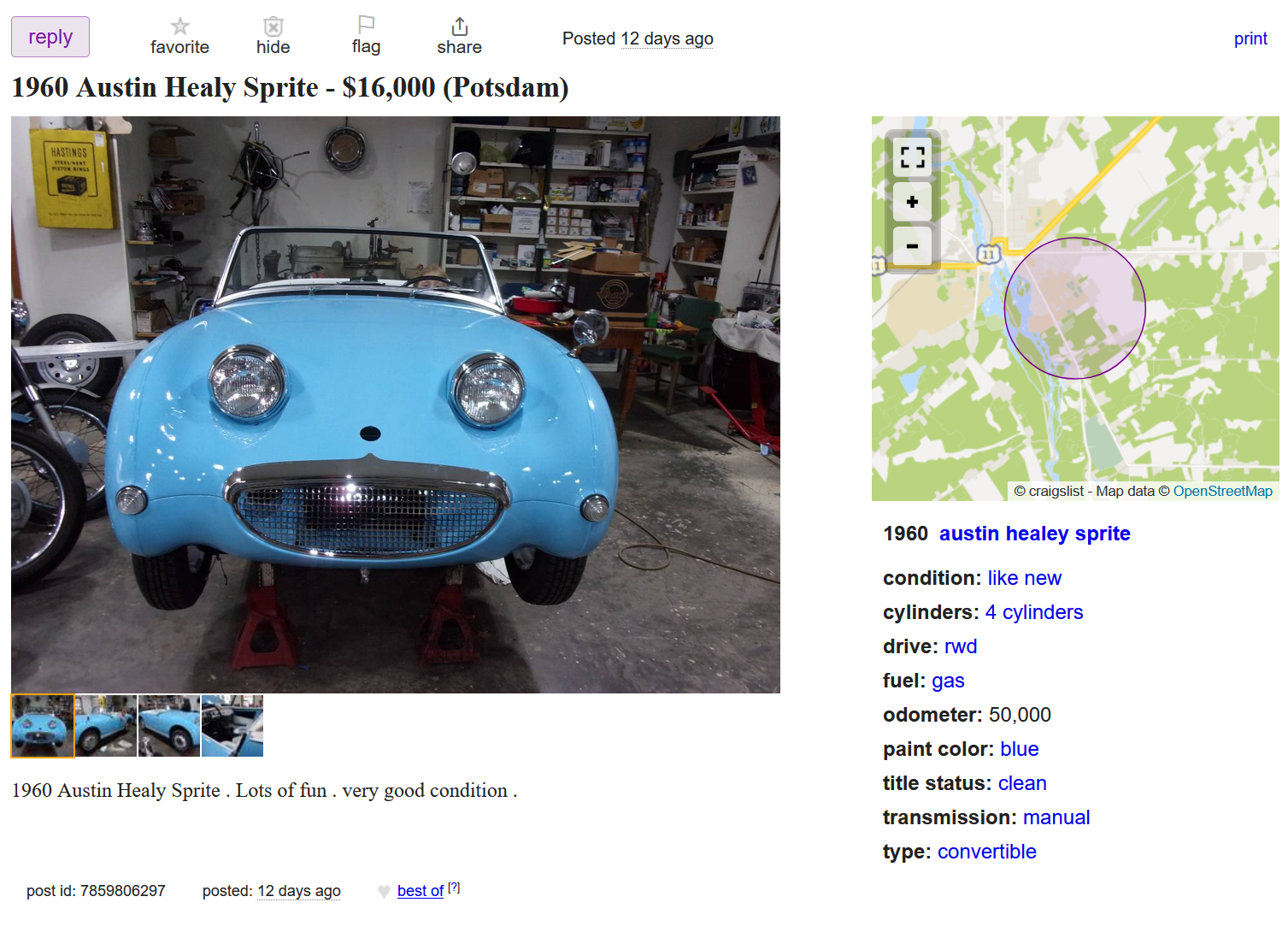
Task: Open the share options icon
Action: (459, 27)
